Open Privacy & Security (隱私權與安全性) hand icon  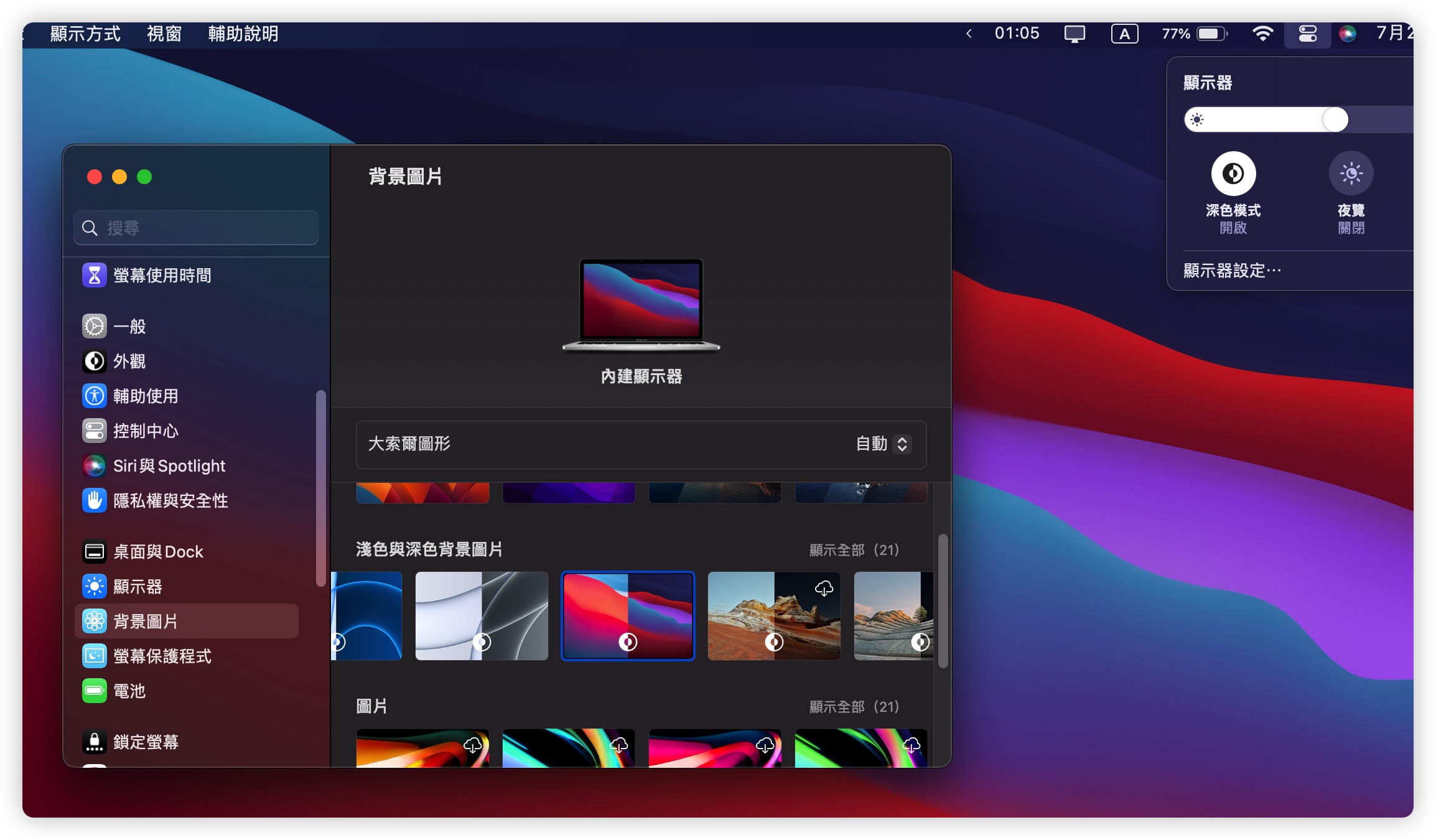coord(94,500)
